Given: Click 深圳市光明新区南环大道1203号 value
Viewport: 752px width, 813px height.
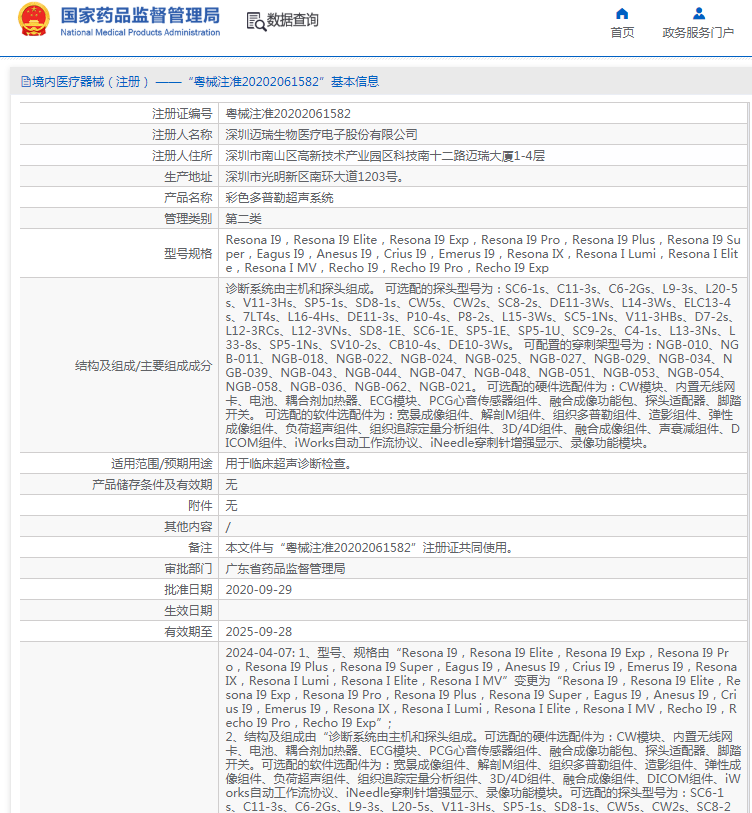Looking at the screenshot, I should [x=314, y=177].
